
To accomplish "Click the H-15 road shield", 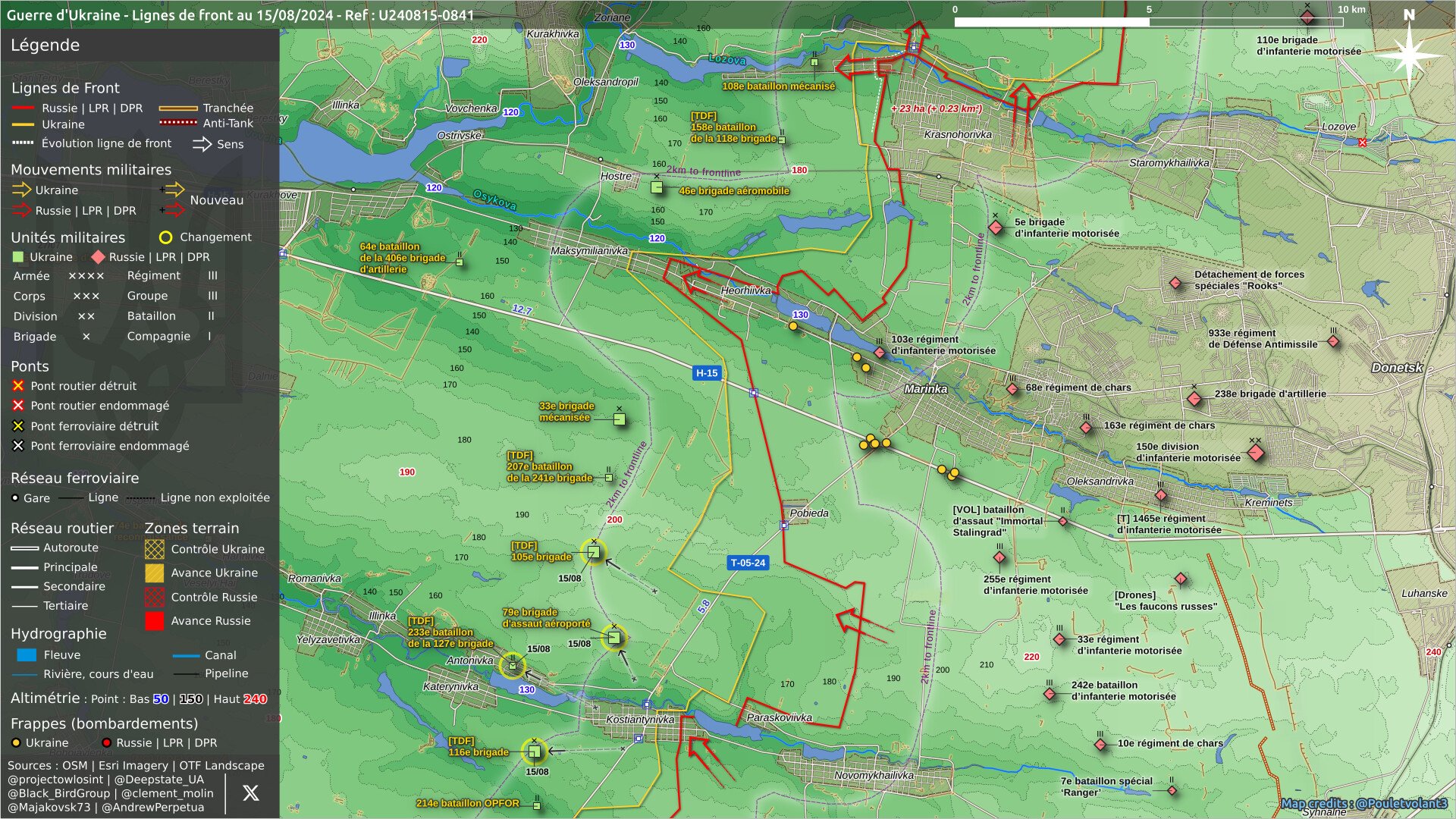I will coord(707,372).
